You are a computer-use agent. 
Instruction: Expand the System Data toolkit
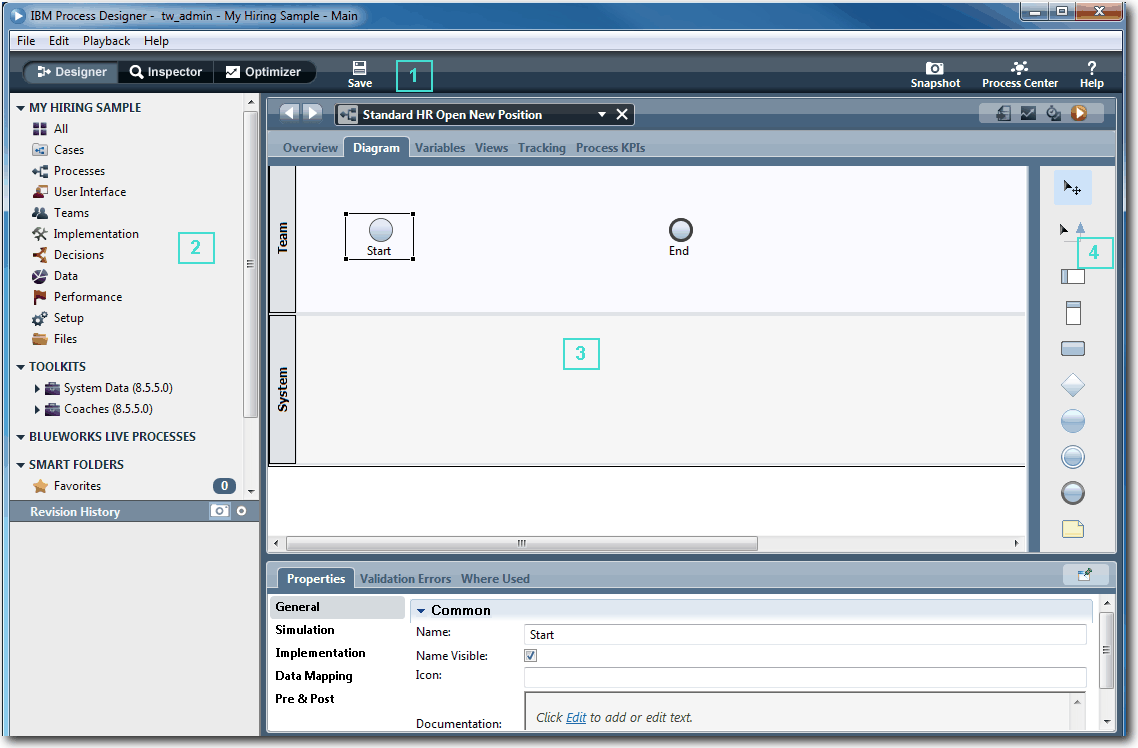click(38, 388)
